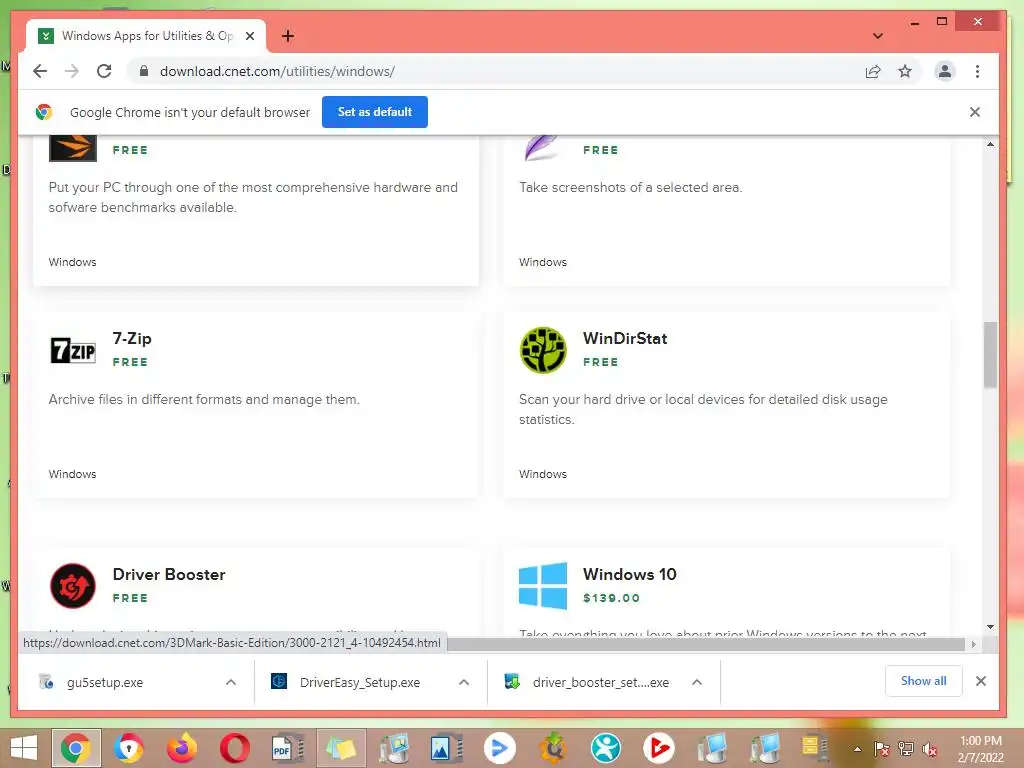Open Chrome's three-dot menu
This screenshot has height=768, width=1024.
[x=977, y=71]
